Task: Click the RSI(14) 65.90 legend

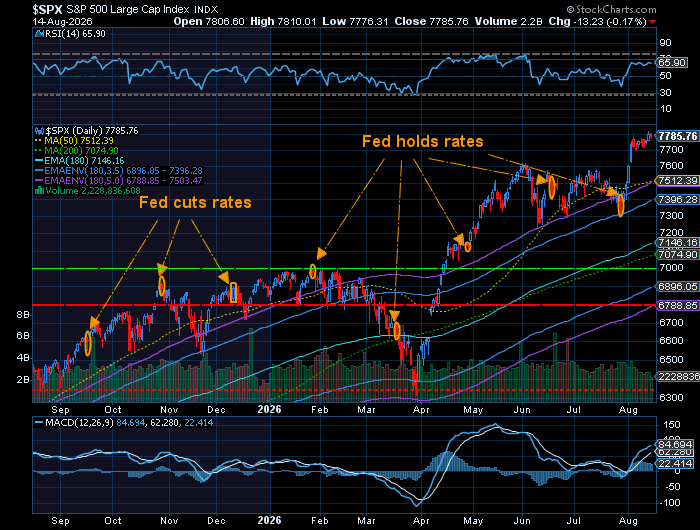Action: [x=75, y=34]
